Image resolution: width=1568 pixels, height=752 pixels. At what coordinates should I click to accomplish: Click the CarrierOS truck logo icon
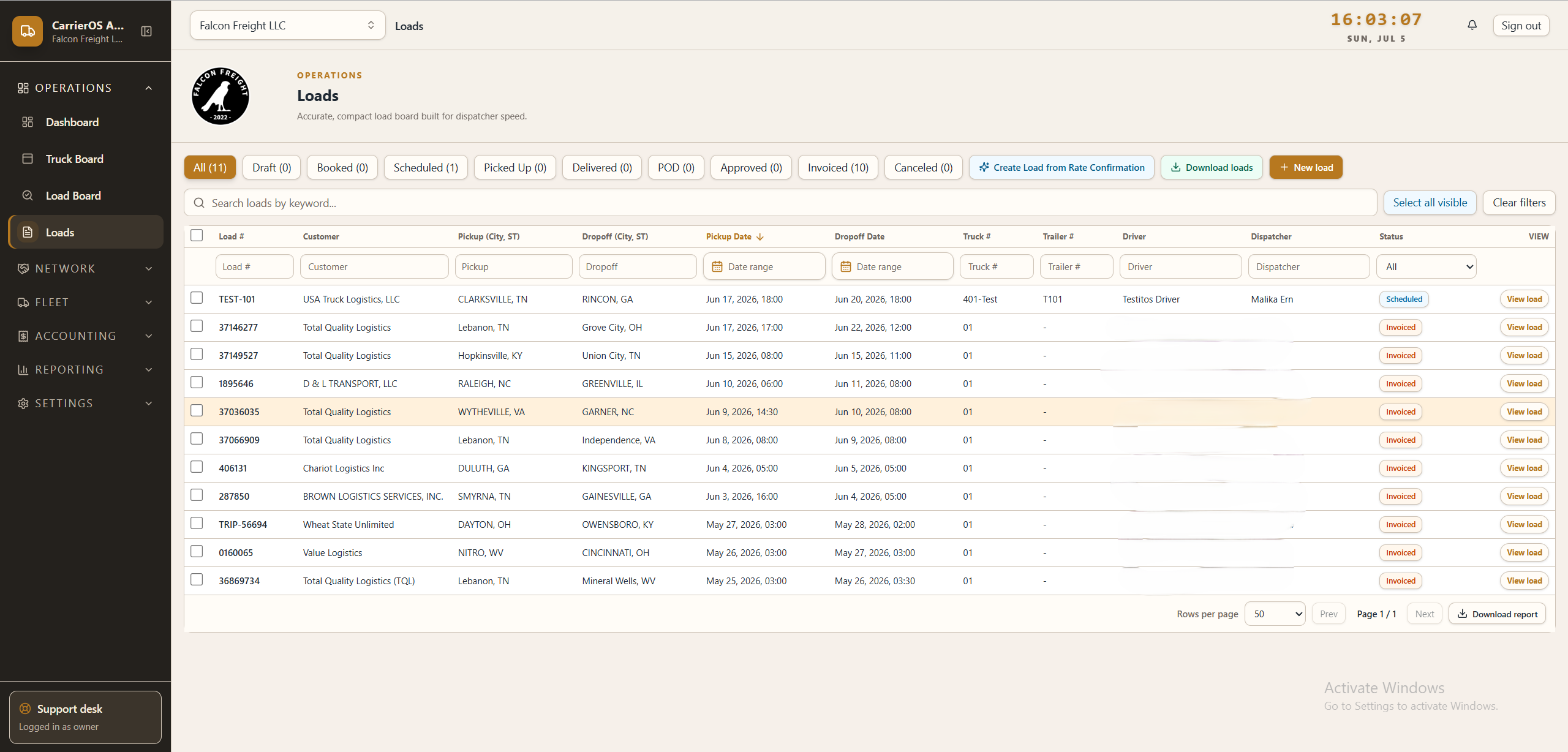28,31
